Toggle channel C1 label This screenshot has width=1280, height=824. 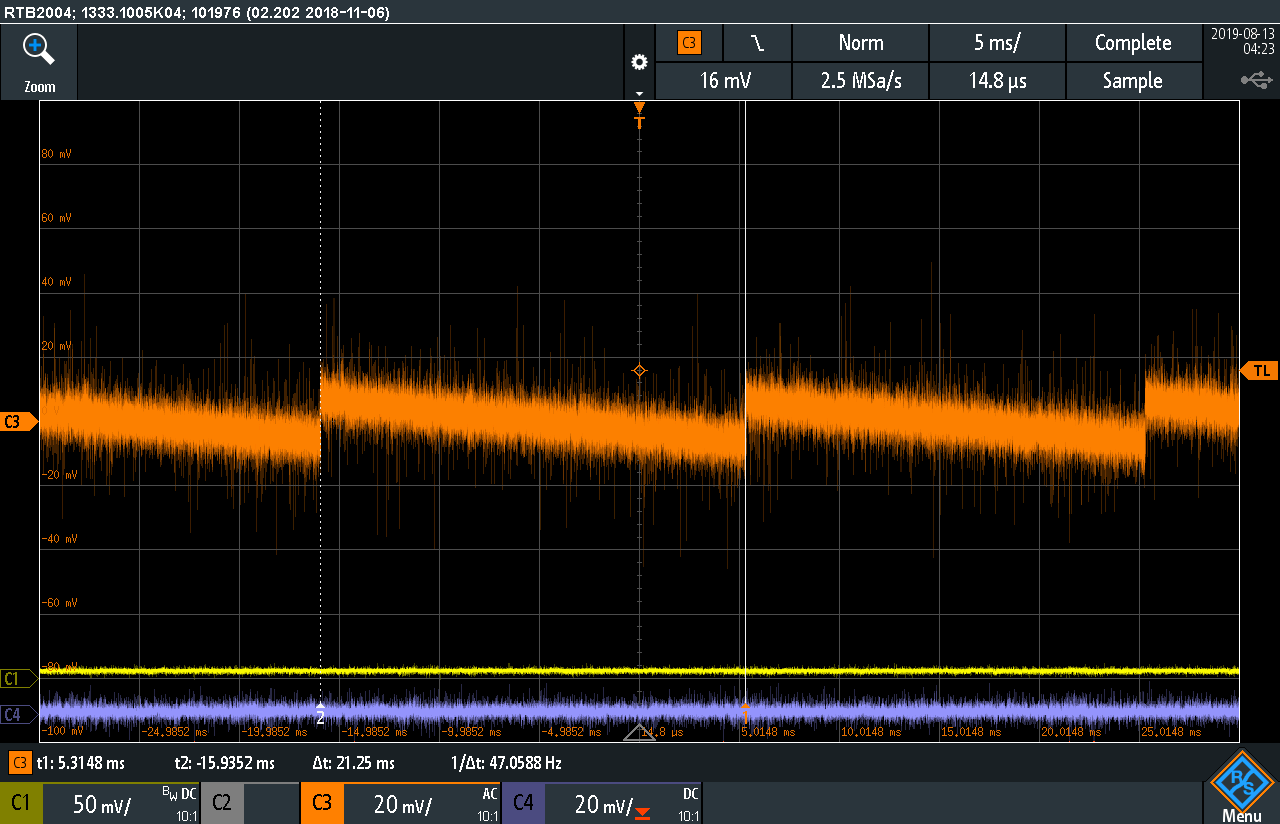[21, 803]
